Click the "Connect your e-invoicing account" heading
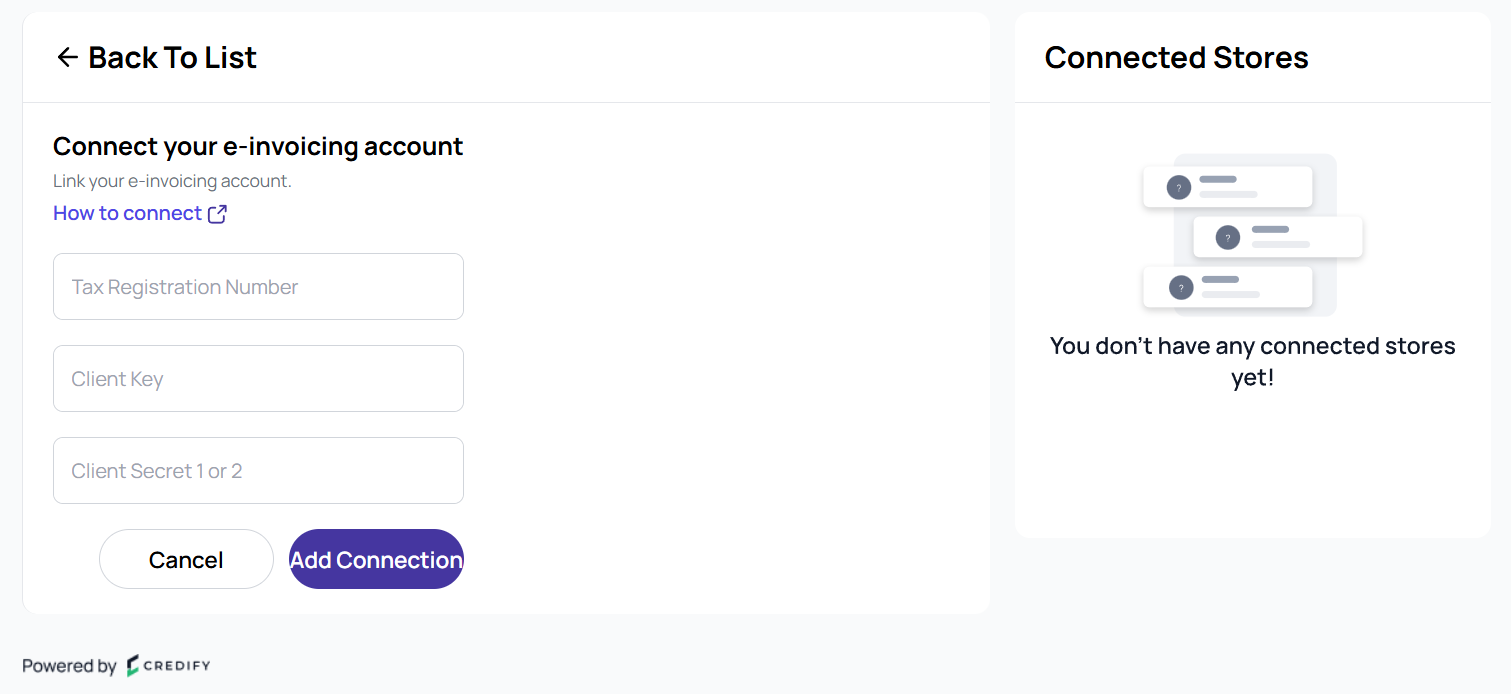The width and height of the screenshot is (1511, 694). point(258,147)
